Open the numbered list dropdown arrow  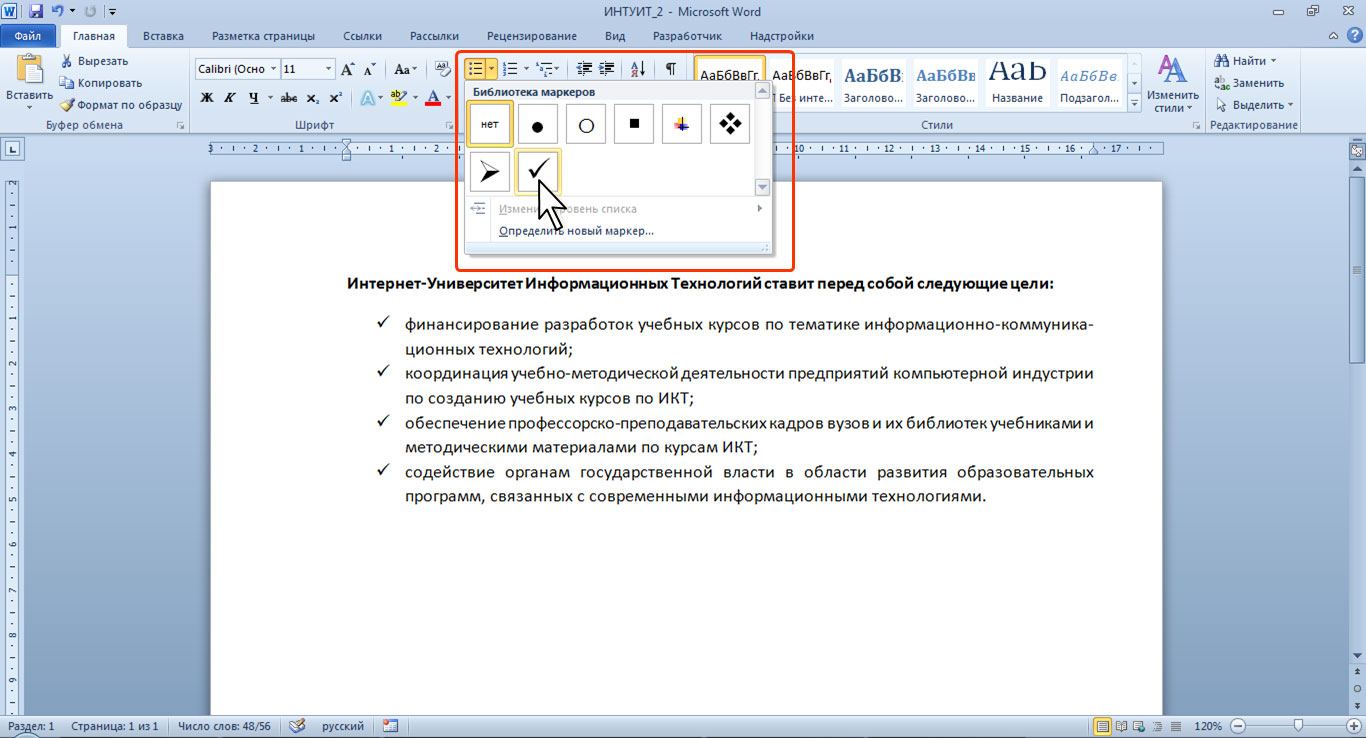click(526, 69)
